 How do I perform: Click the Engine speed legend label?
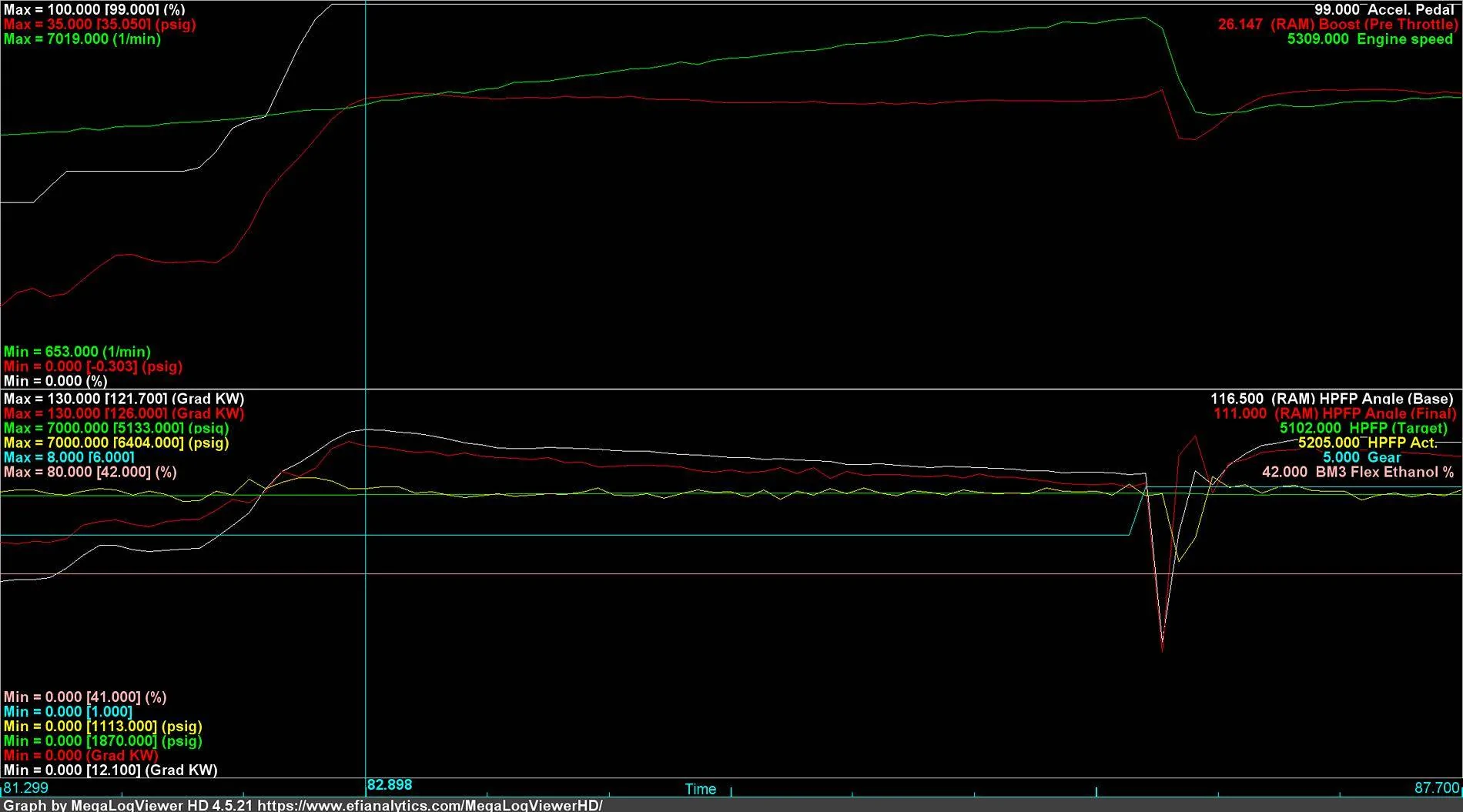1370,39
